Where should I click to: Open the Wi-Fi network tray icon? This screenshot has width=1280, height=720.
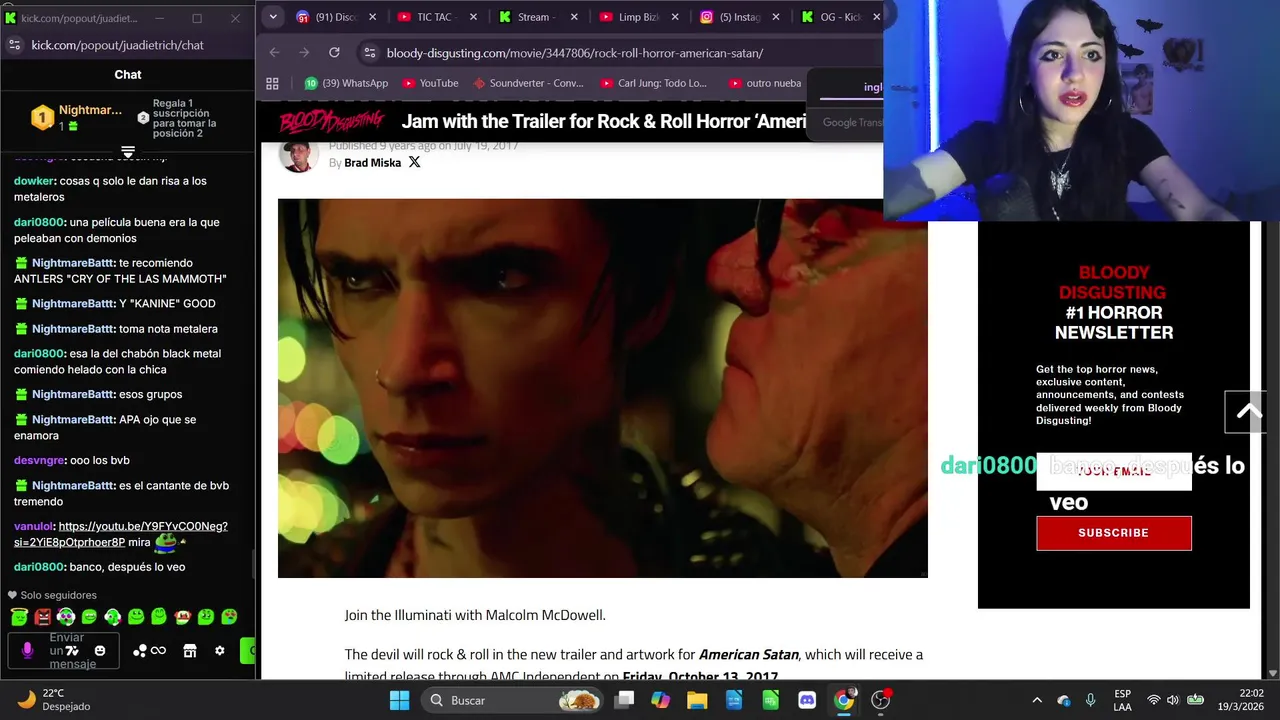tap(1154, 700)
